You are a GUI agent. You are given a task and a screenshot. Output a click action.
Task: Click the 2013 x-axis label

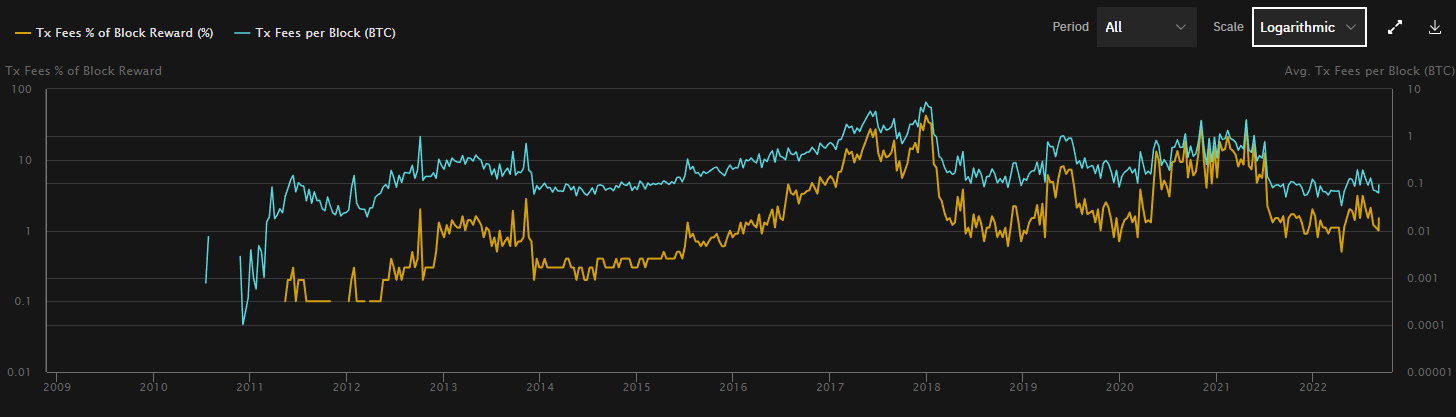click(443, 386)
